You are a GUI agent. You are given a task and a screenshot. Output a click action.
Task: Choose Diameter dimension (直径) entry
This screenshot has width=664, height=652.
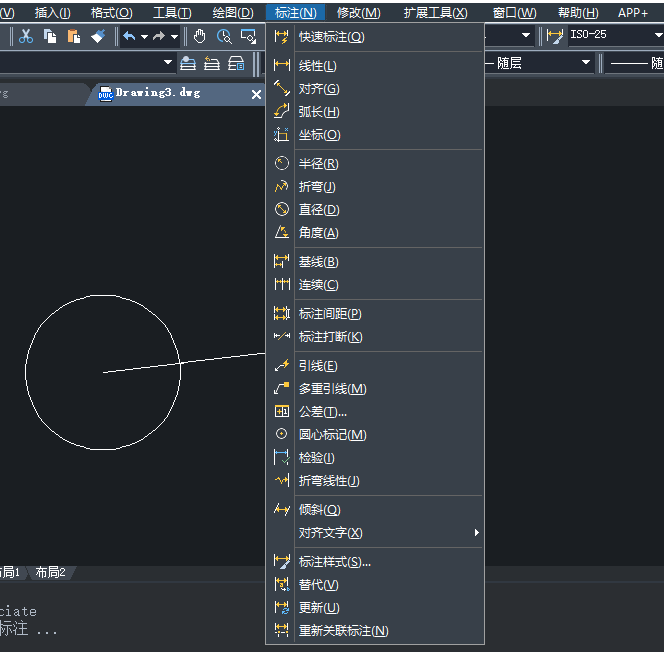click(318, 210)
